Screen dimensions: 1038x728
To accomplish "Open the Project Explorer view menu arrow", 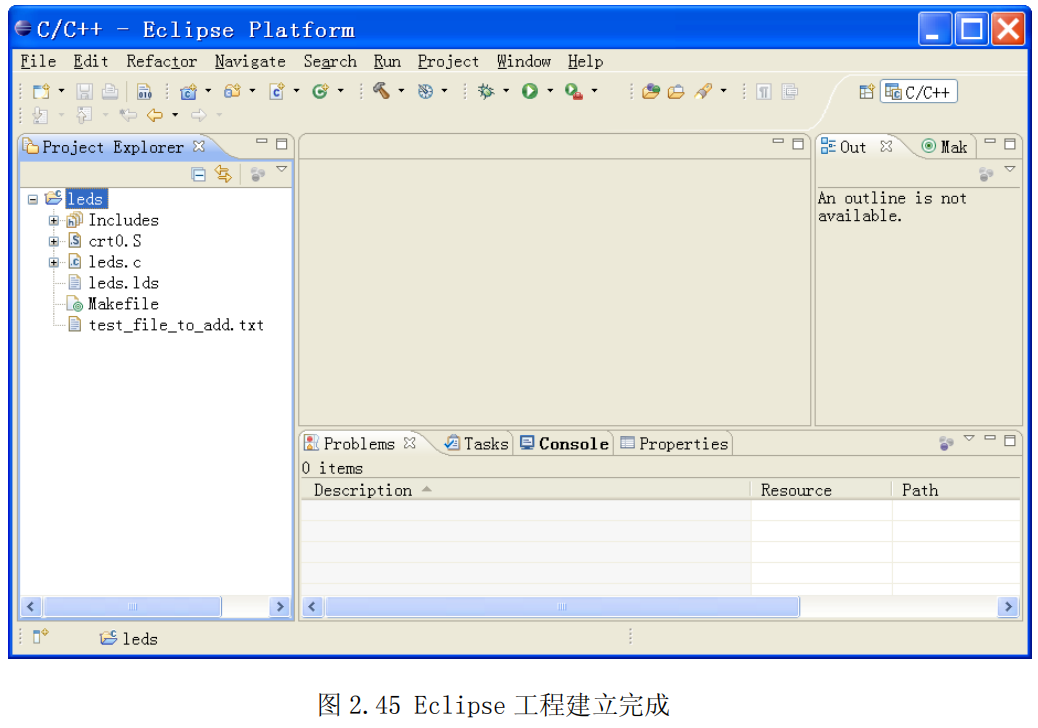I will tap(282, 170).
